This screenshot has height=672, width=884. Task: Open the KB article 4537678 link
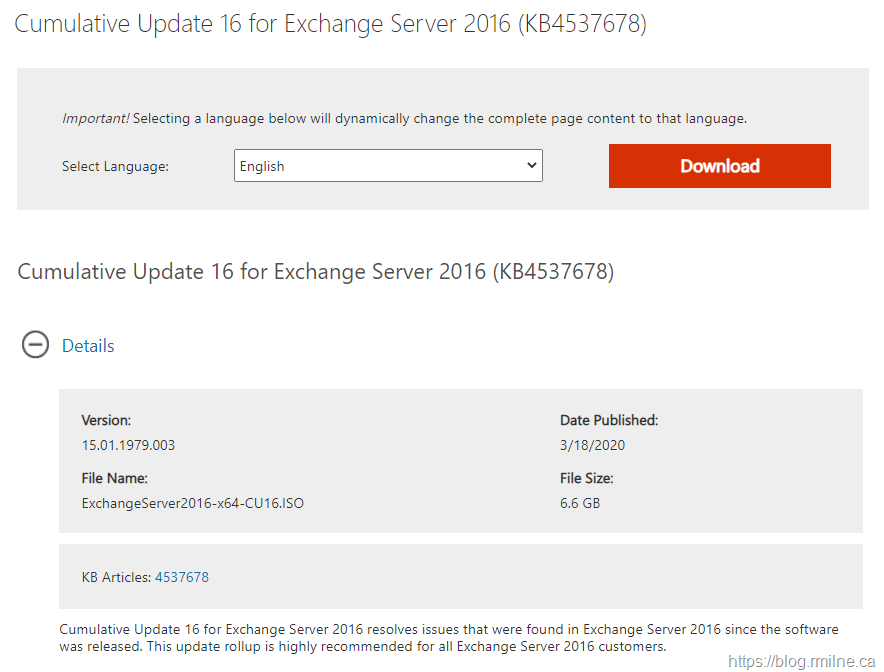pyautogui.click(x=182, y=577)
